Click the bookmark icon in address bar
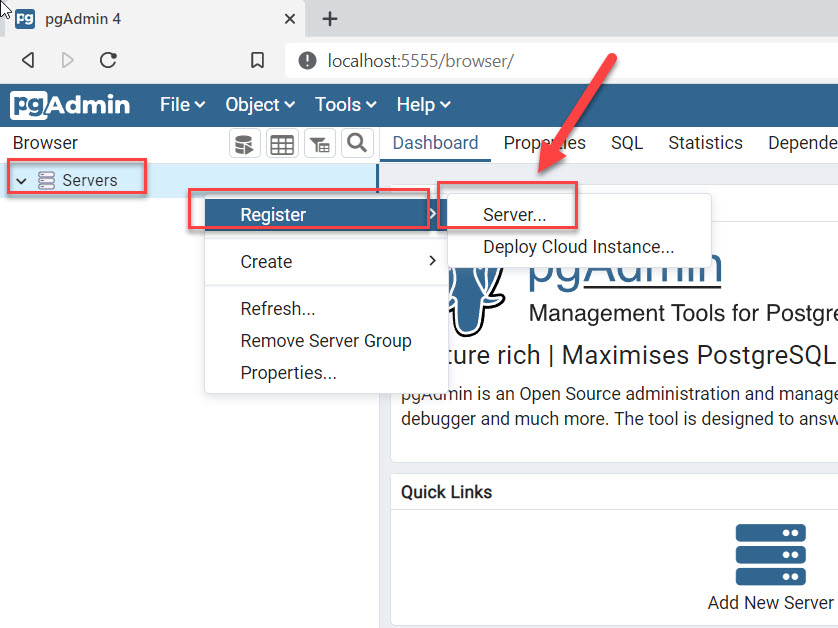This screenshot has height=628, width=838. [x=257, y=60]
